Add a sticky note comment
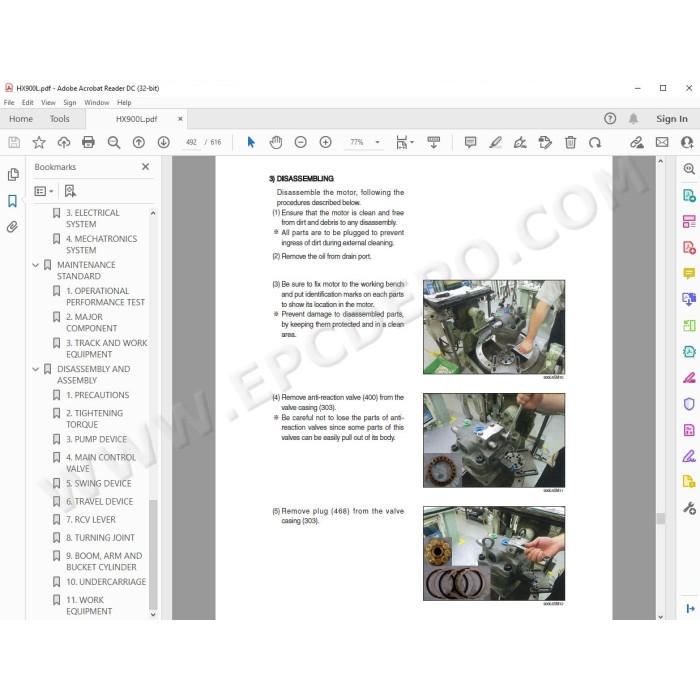Screen dimensions: 700x700 tap(470, 142)
